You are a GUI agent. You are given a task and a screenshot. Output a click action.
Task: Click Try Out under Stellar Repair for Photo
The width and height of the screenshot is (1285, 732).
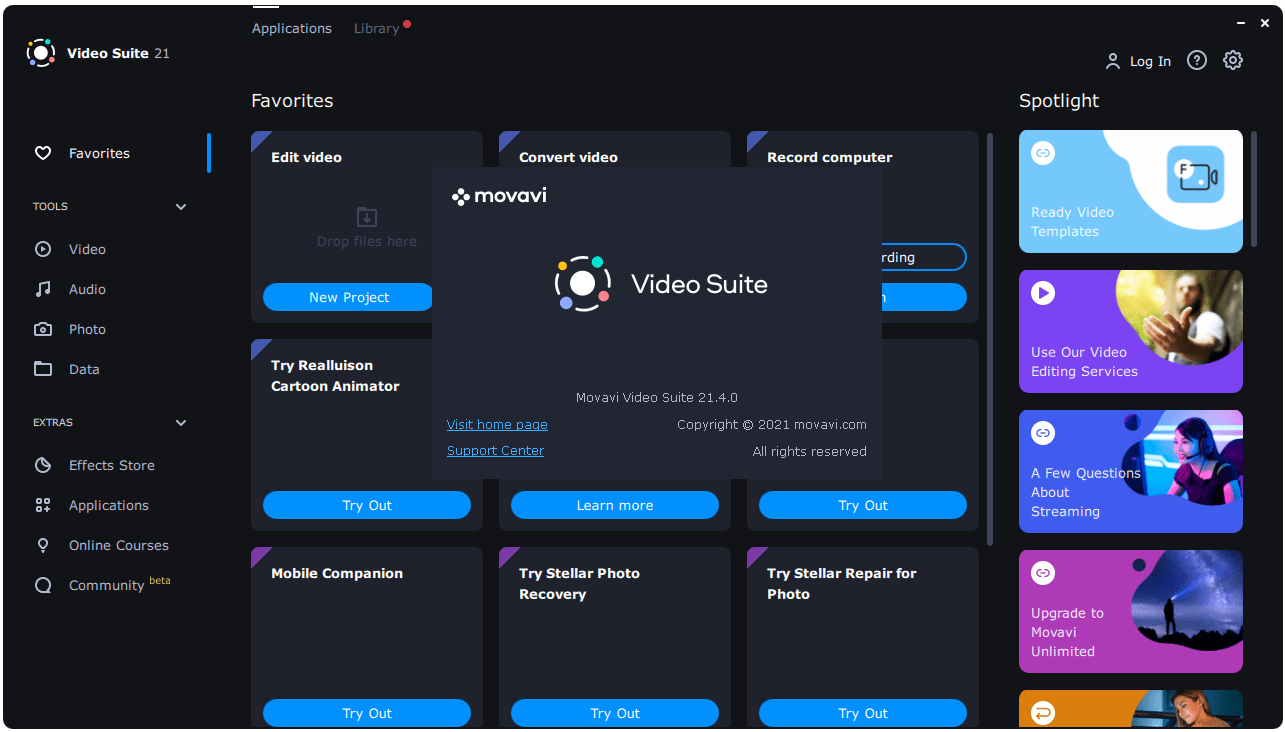863,713
